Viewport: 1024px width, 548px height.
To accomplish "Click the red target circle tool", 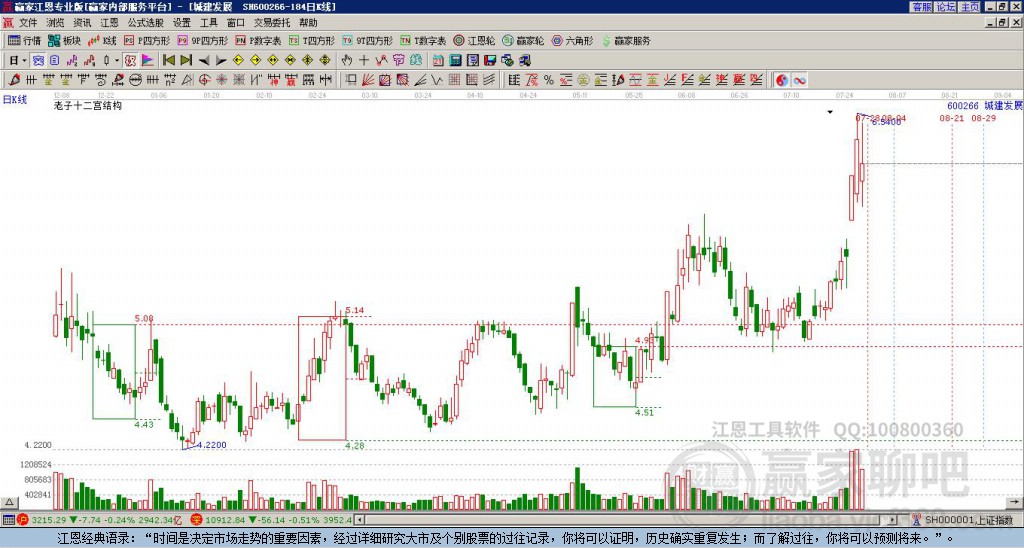I will [x=204, y=80].
